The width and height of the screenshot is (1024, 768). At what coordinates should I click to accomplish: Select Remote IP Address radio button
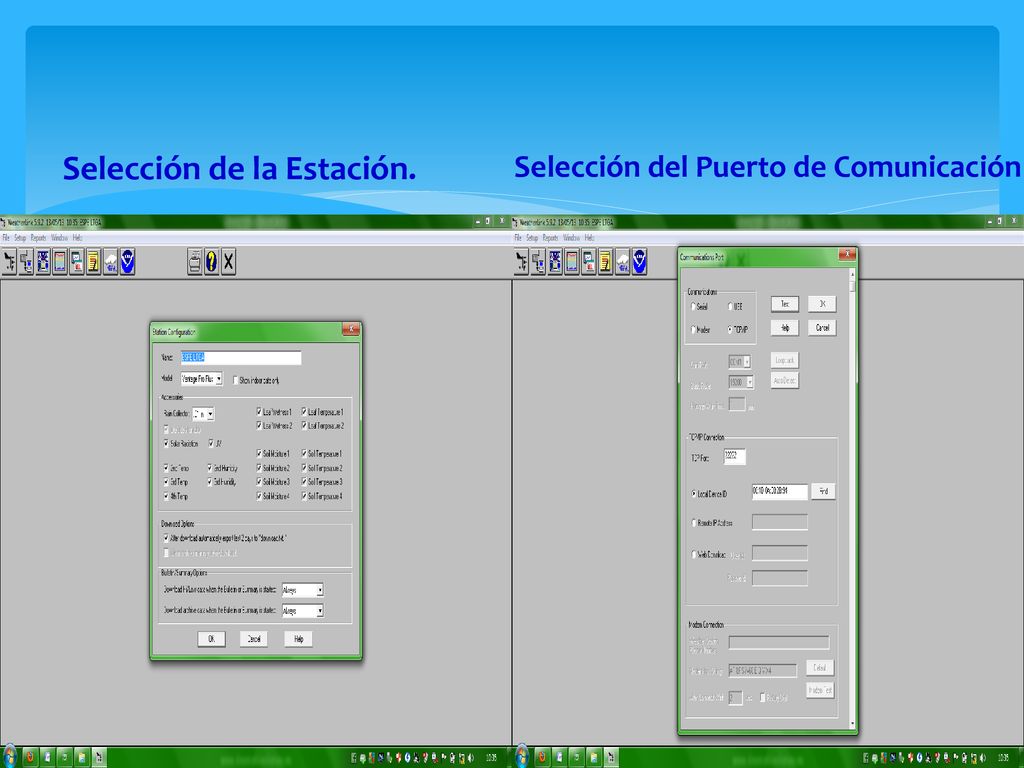click(x=694, y=522)
